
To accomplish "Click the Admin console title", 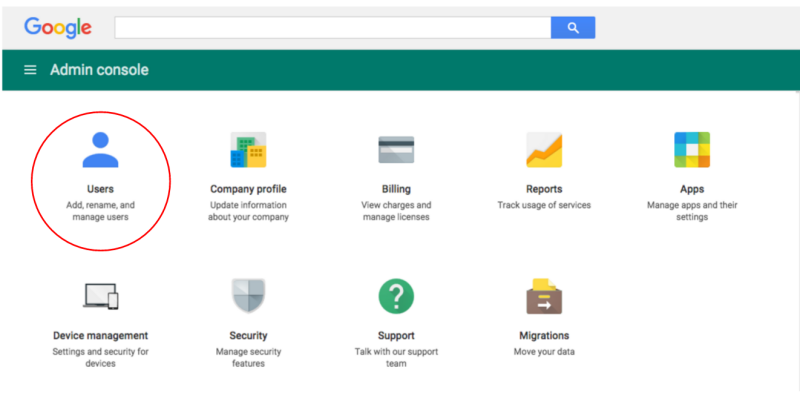I will tap(99, 70).
